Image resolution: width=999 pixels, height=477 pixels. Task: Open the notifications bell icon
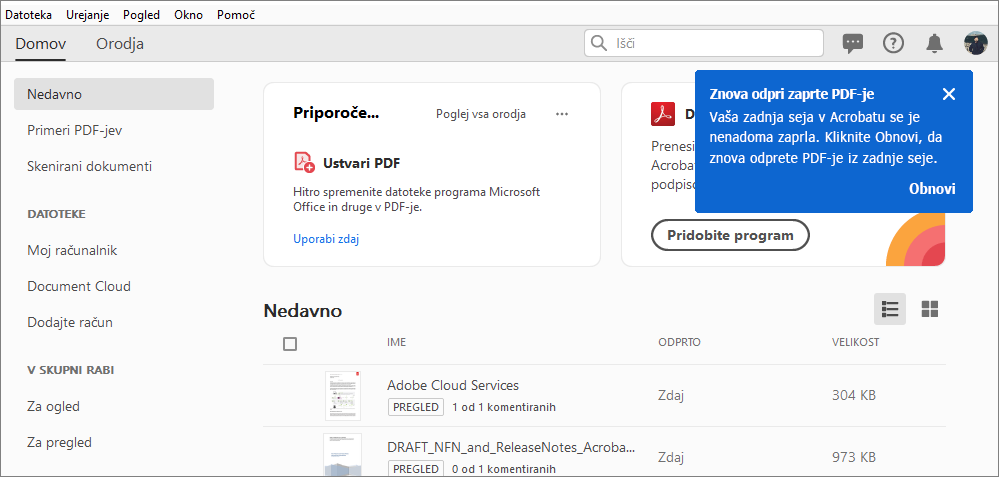pos(934,43)
